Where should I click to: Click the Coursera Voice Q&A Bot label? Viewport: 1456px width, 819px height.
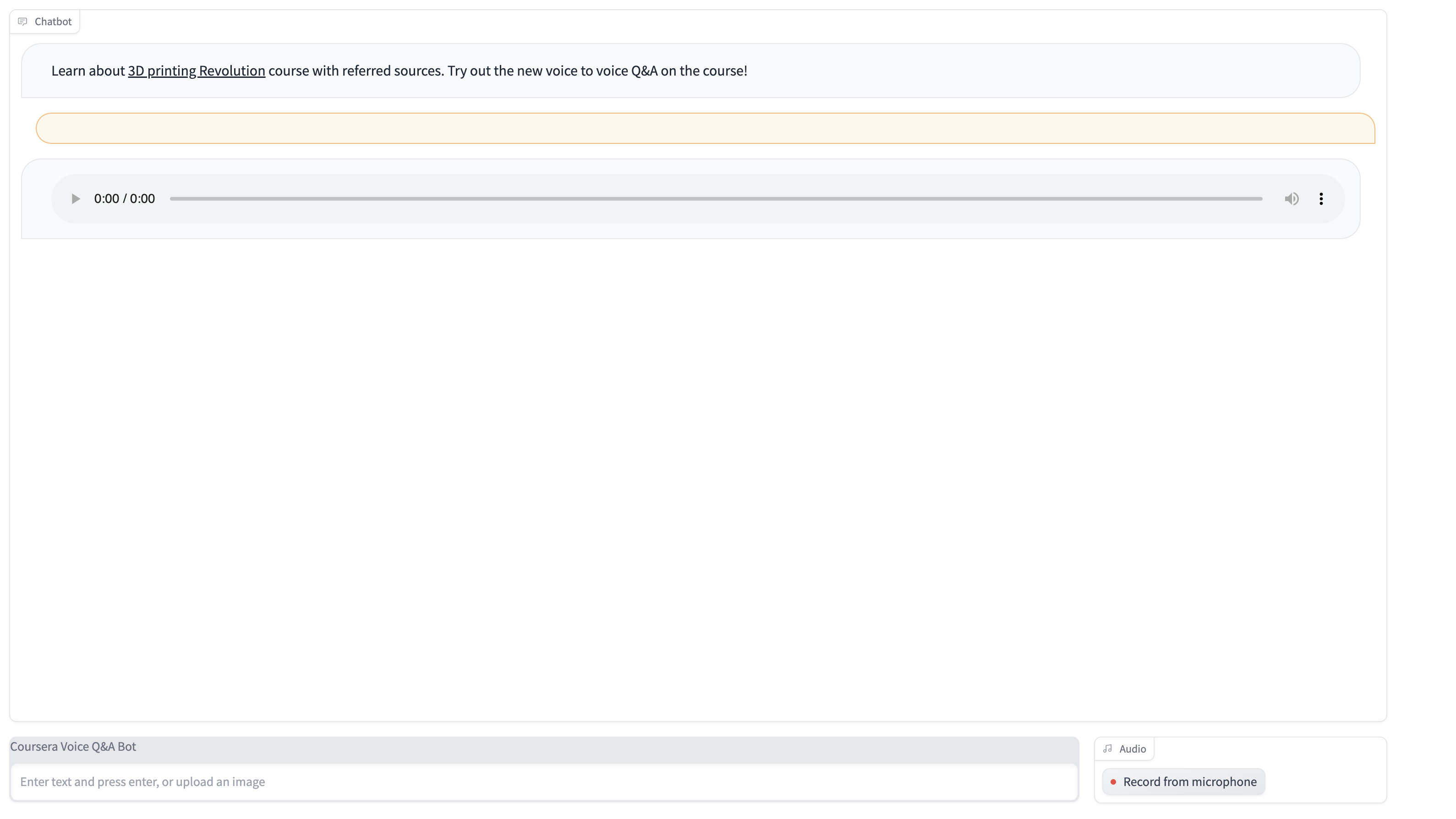(x=73, y=746)
